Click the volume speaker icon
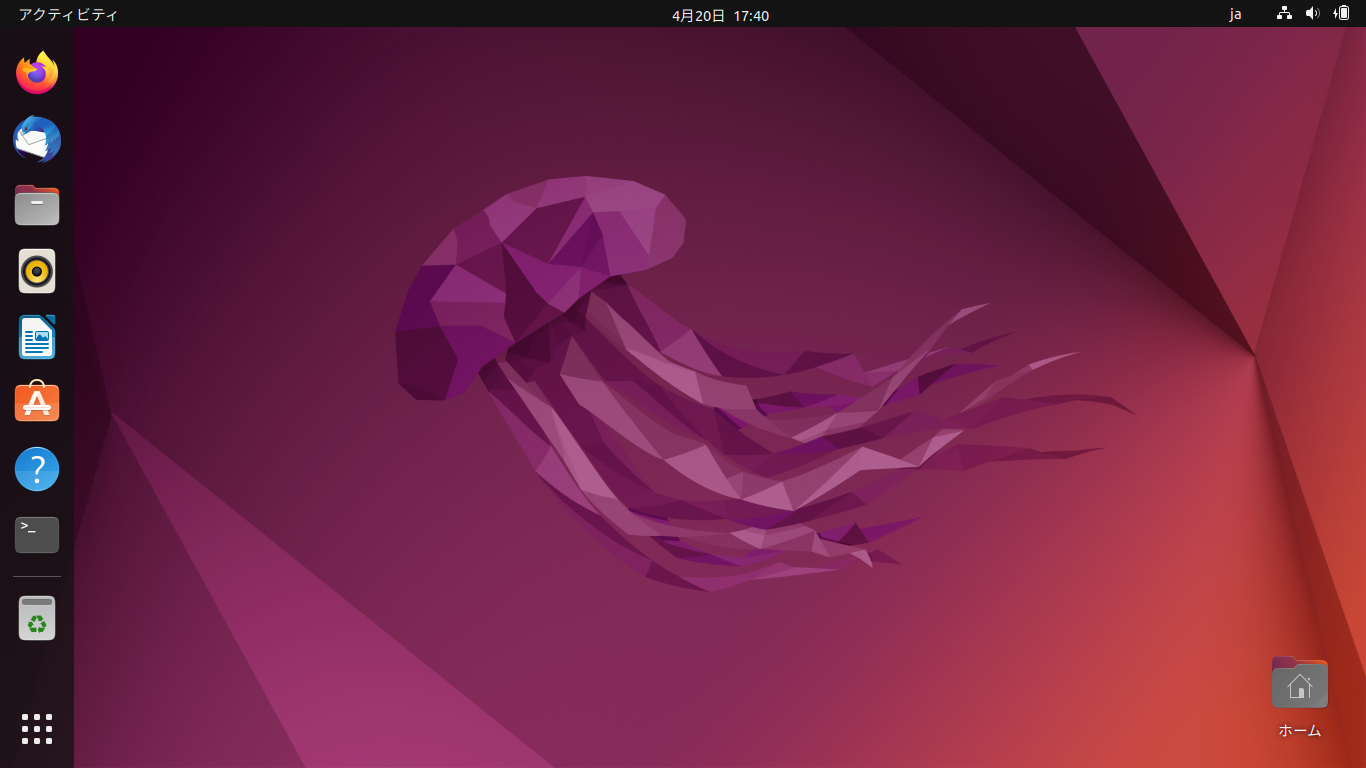Image resolution: width=1366 pixels, height=768 pixels. 1313,14
